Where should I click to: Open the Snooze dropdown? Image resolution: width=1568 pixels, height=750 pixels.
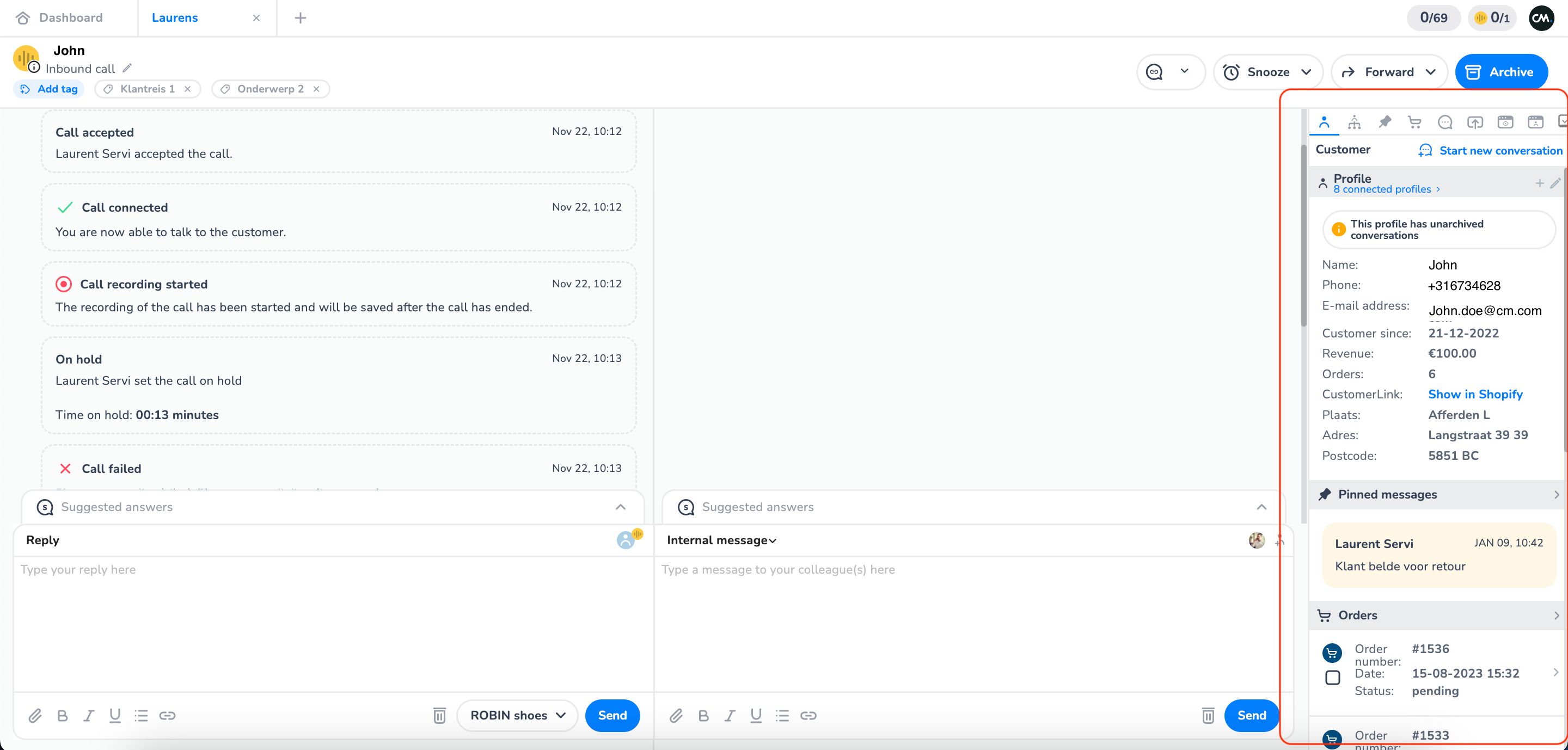pos(1268,72)
